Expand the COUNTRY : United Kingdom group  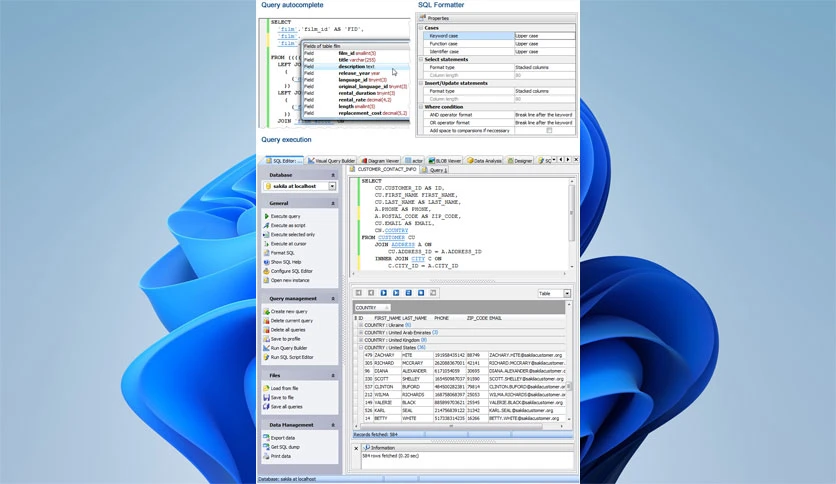(361, 340)
